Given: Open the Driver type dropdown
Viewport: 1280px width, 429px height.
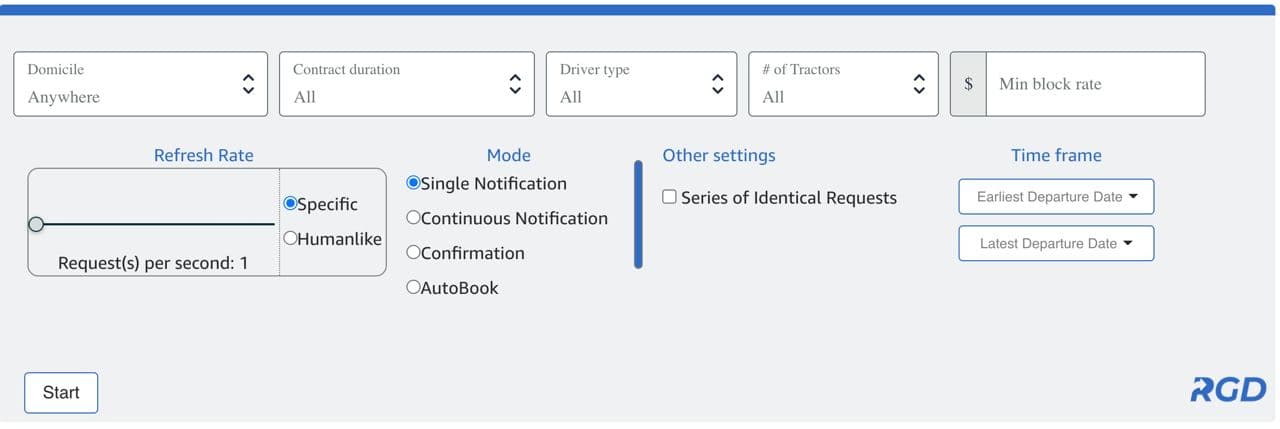Looking at the screenshot, I should [641, 84].
